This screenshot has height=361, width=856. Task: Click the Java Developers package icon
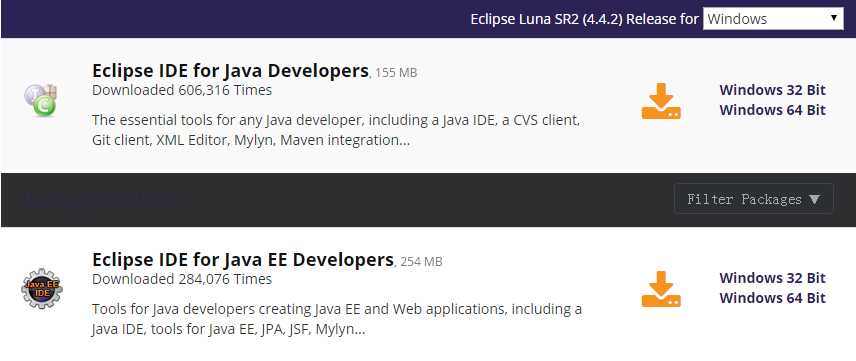tap(41, 100)
